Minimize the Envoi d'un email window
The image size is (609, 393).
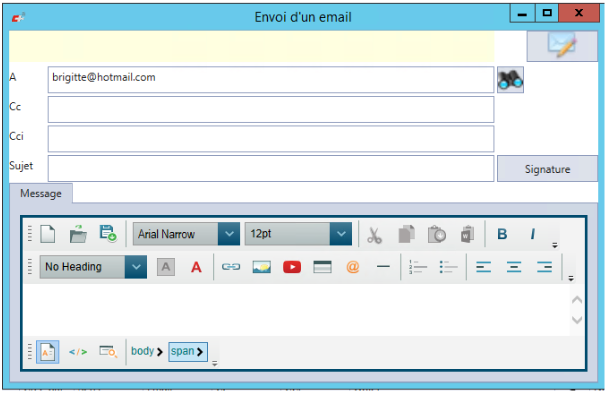(522, 14)
